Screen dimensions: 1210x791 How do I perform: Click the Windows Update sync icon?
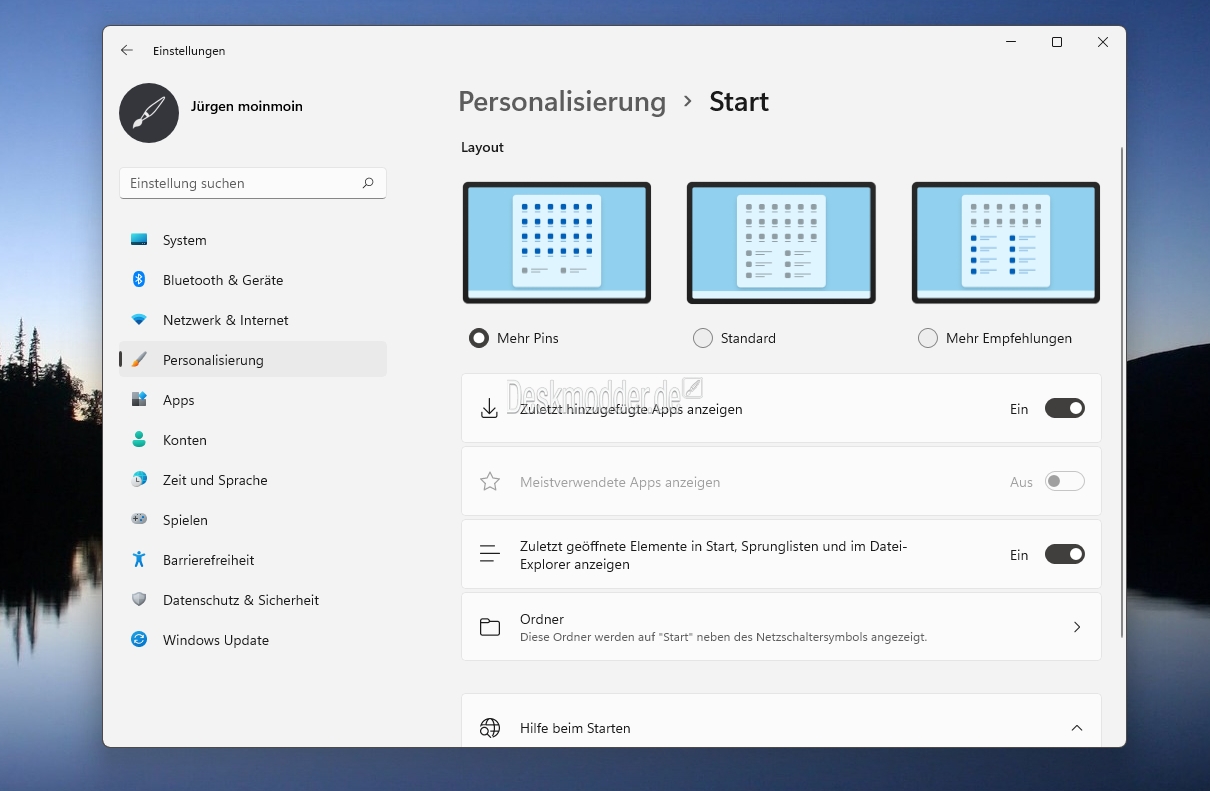click(x=139, y=640)
